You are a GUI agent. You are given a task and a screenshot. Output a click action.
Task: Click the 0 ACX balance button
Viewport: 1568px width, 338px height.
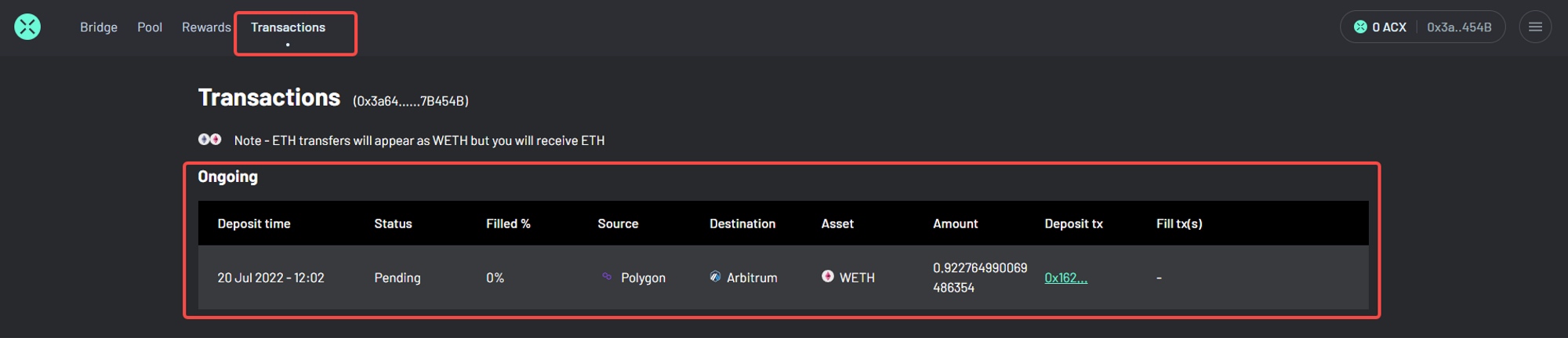click(1381, 27)
